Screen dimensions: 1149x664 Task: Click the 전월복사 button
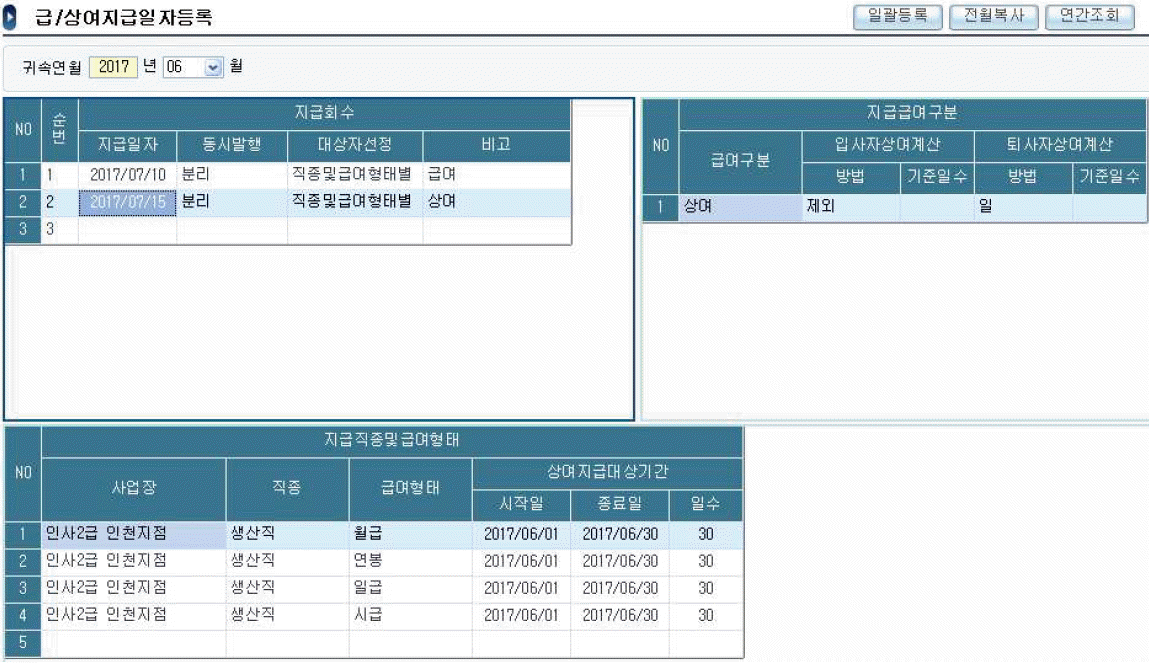[x=993, y=17]
